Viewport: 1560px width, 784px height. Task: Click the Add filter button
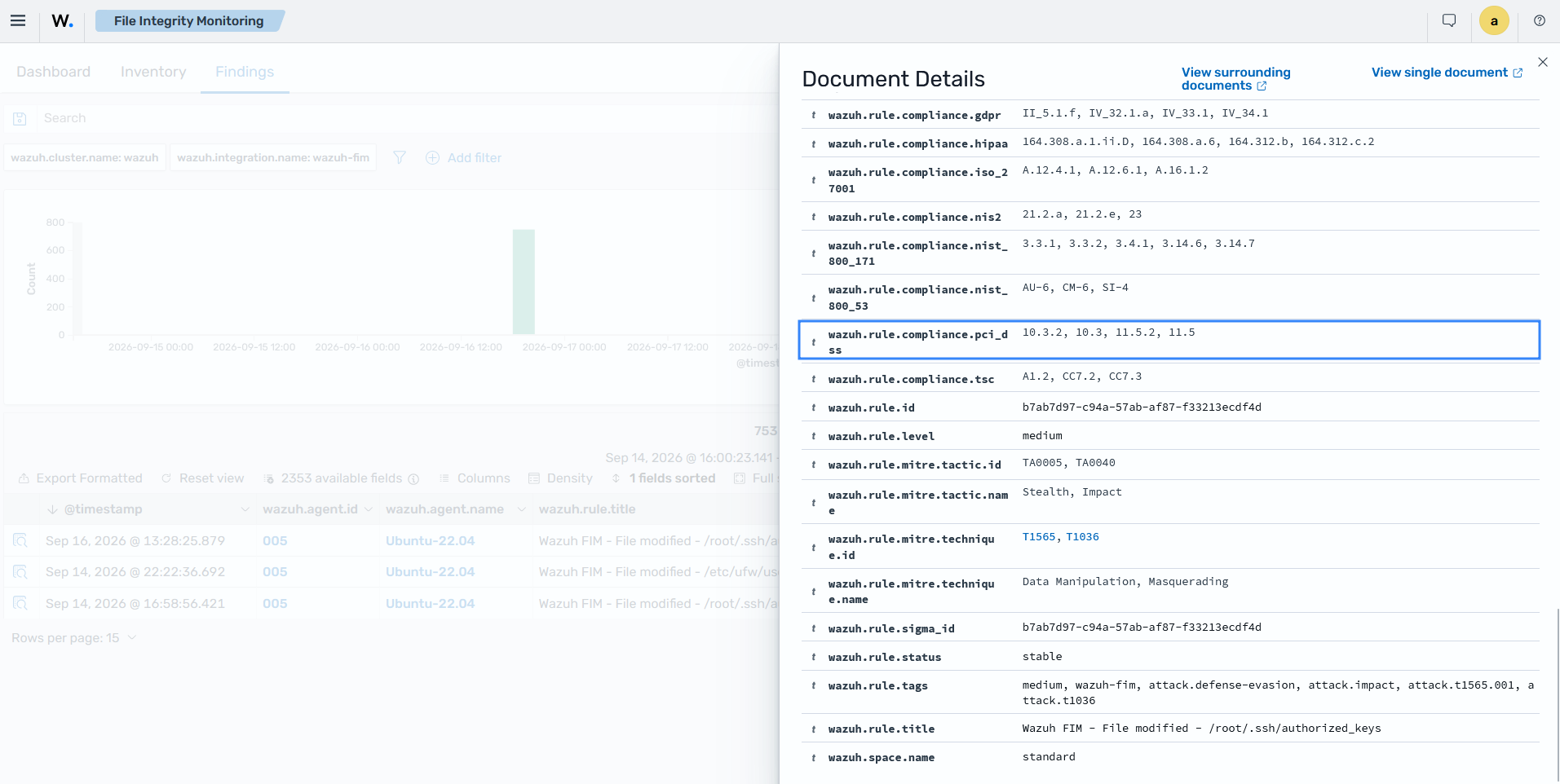(463, 157)
